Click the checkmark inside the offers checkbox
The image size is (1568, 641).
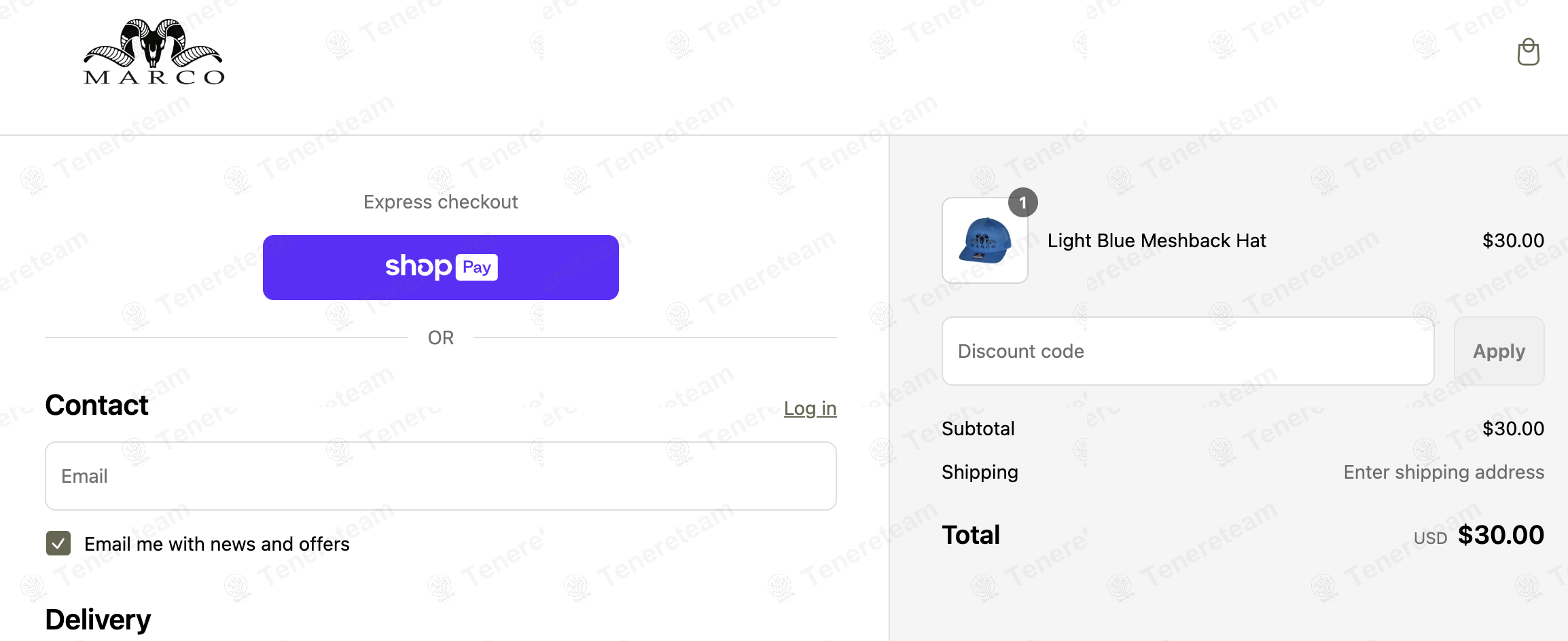(x=58, y=543)
